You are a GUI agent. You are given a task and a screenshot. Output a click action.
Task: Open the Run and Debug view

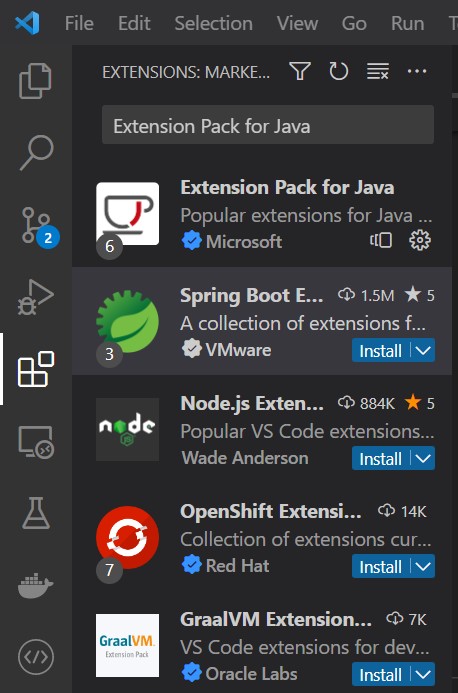(x=35, y=297)
